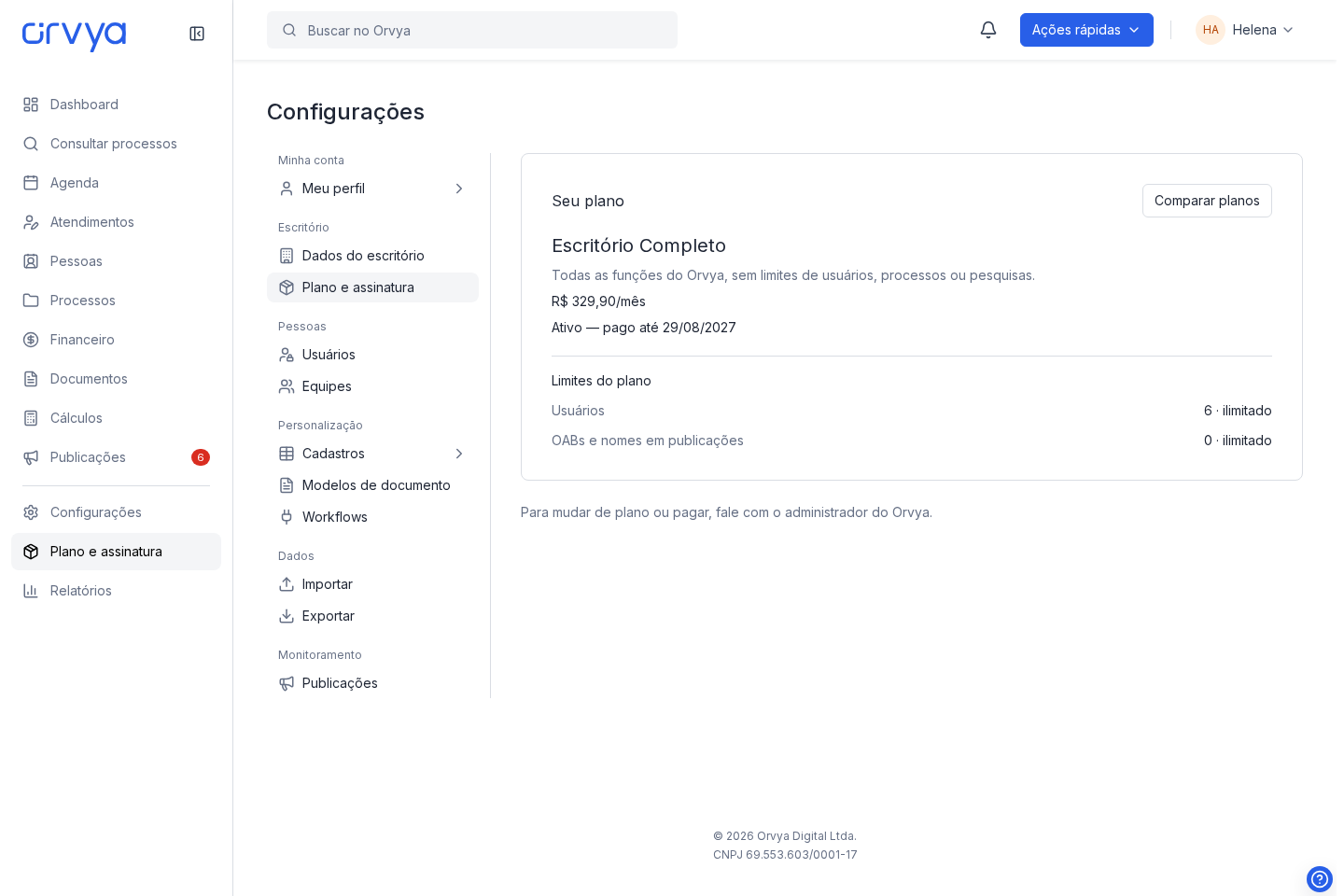Click the Consultar processos magnifier icon

point(31,144)
